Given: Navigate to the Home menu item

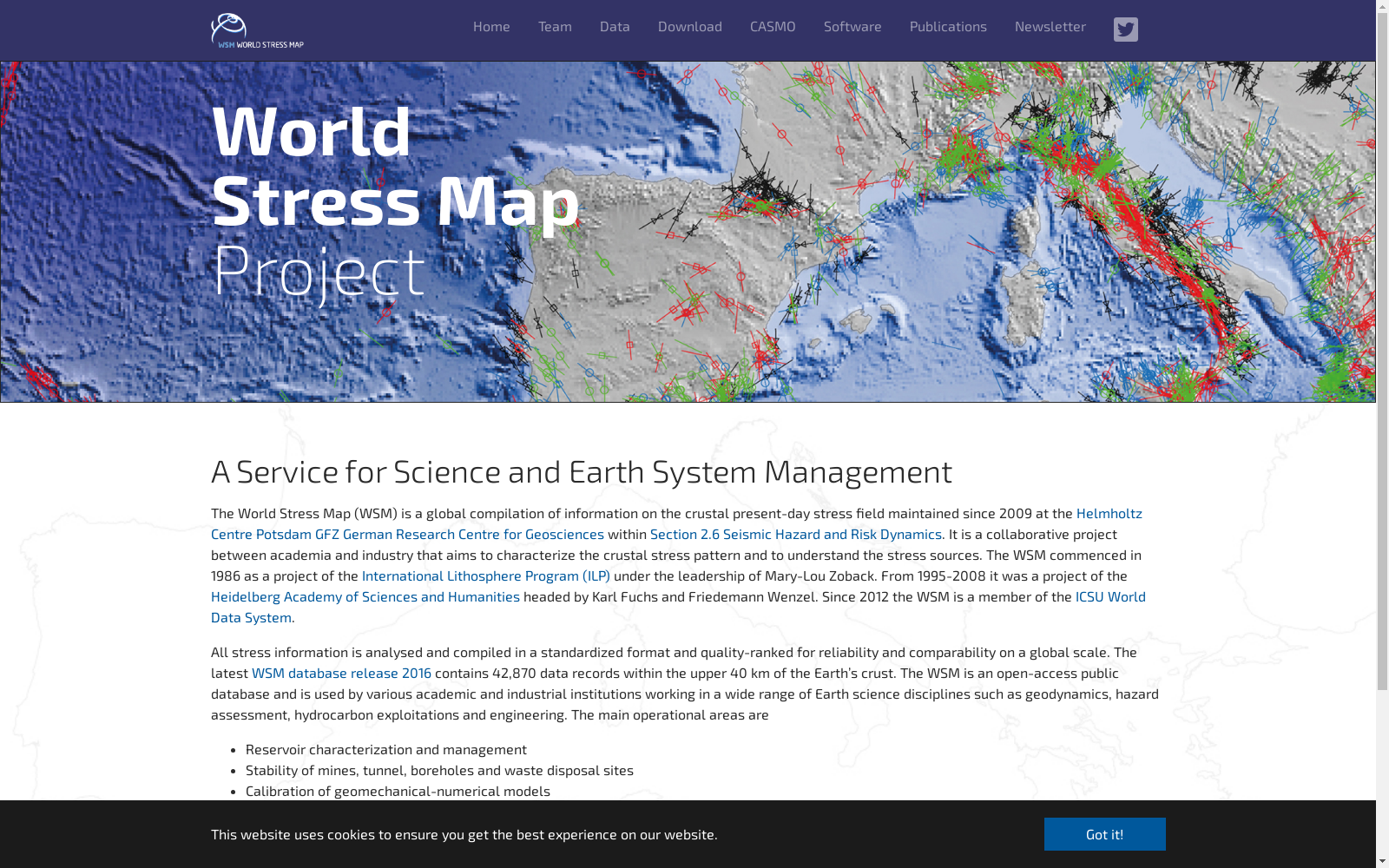Looking at the screenshot, I should 491,27.
